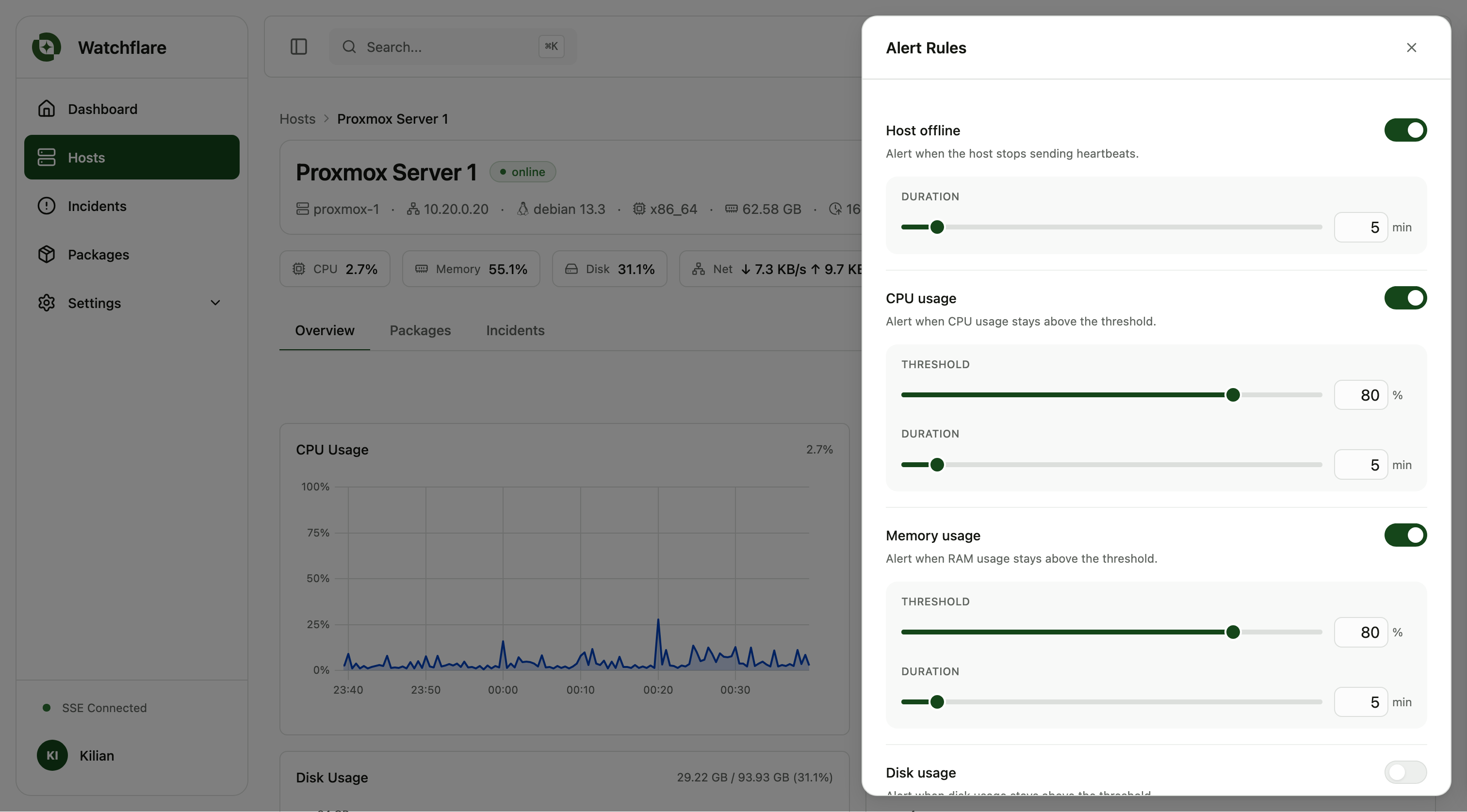The height and width of the screenshot is (812, 1467).
Task: Adjust the Host offline duration slider
Action: [x=1111, y=227]
